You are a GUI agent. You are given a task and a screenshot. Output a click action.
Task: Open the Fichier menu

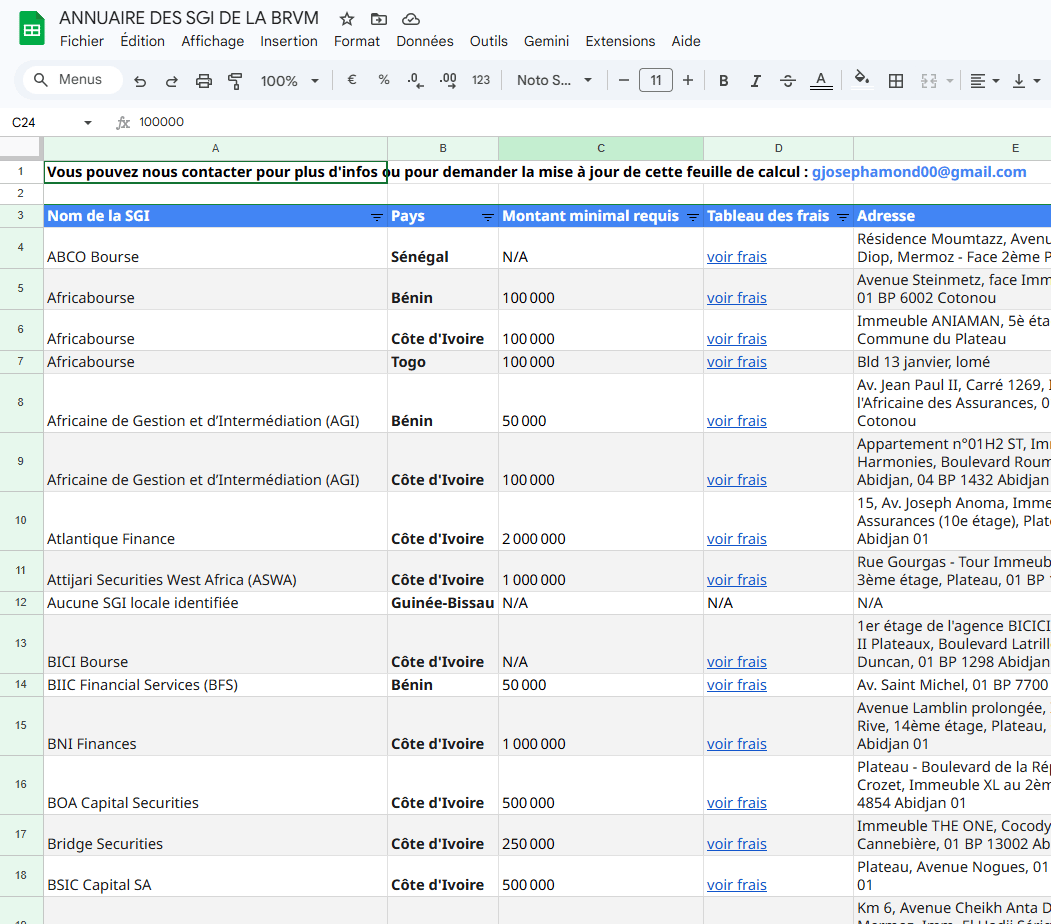pyautogui.click(x=82, y=42)
